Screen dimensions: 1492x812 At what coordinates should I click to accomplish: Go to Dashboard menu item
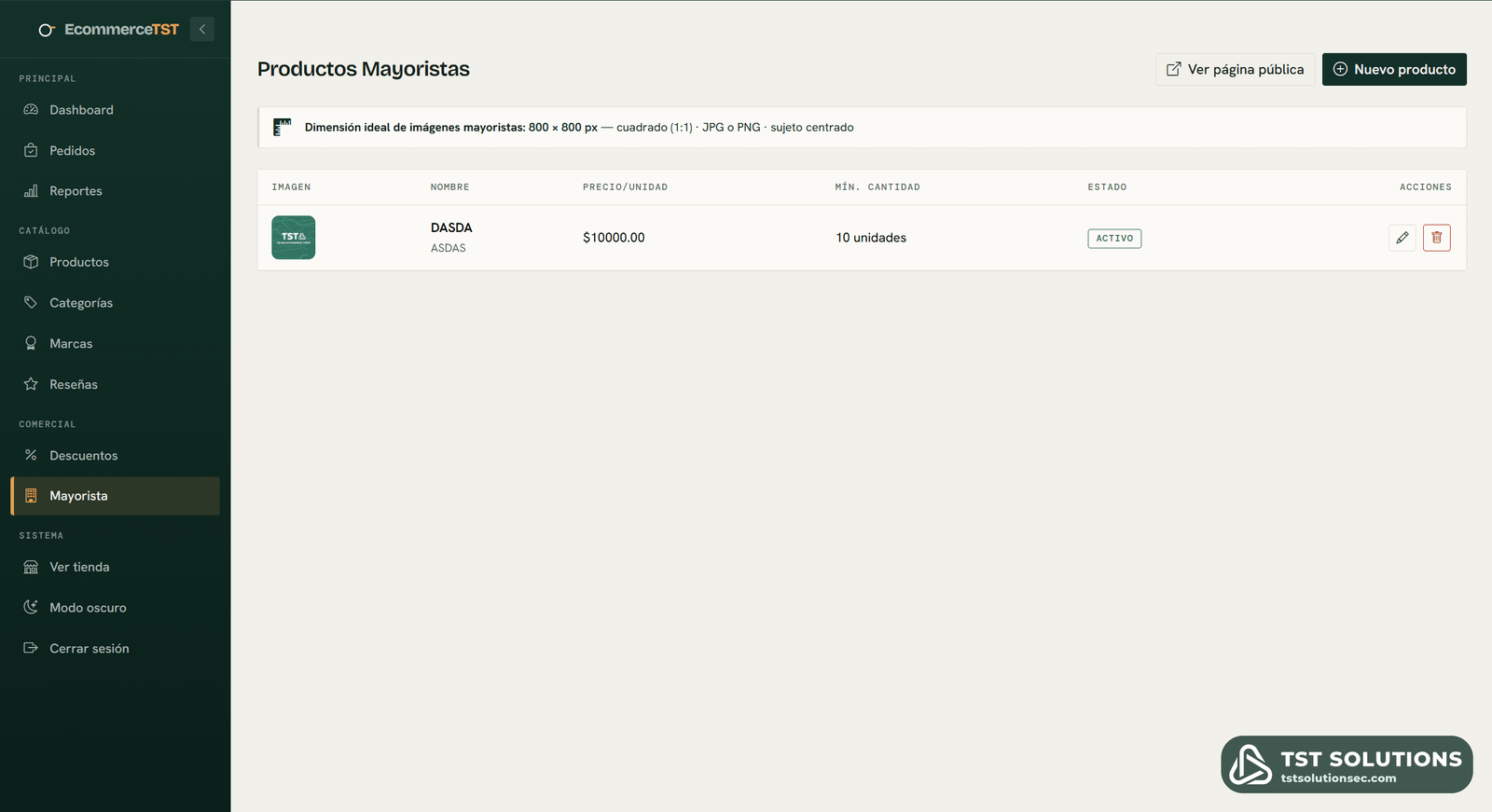pos(116,110)
